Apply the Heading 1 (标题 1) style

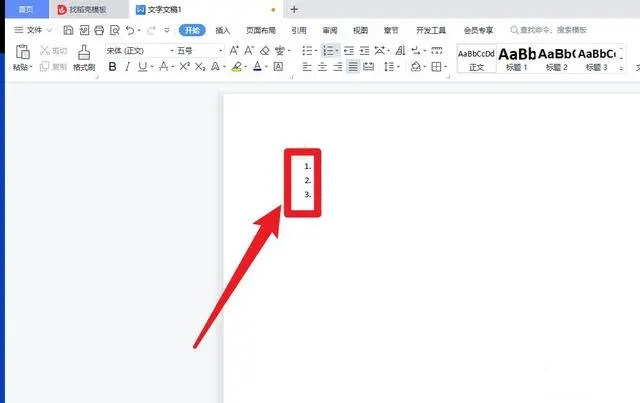pos(517,59)
